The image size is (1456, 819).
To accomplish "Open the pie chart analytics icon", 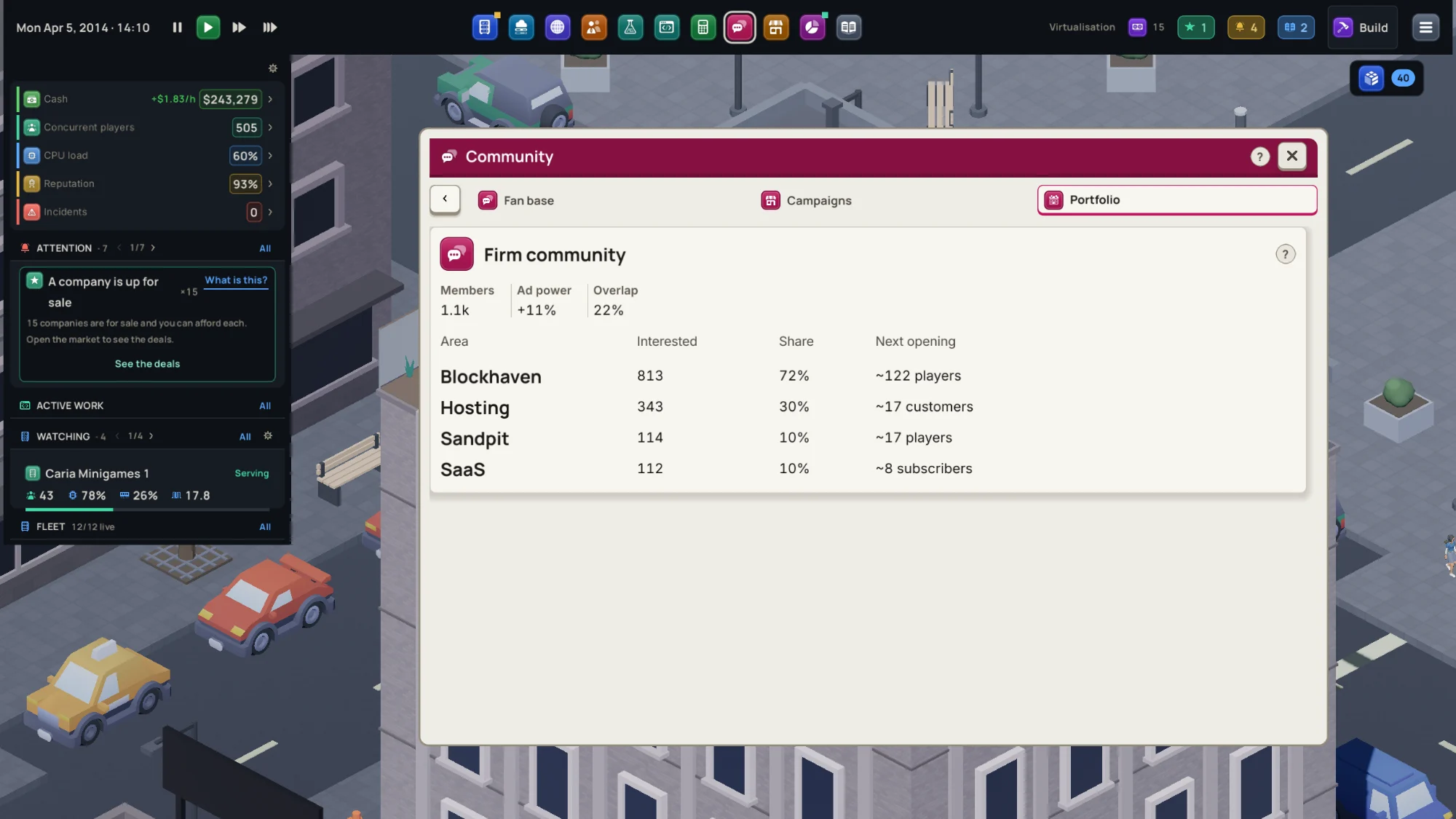I will tap(812, 28).
